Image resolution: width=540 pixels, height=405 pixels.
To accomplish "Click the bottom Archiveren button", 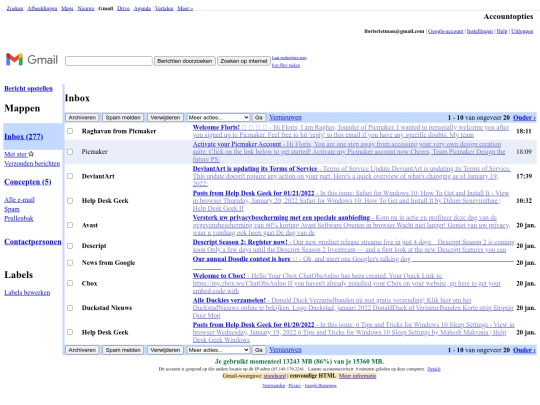I will [x=82, y=350].
